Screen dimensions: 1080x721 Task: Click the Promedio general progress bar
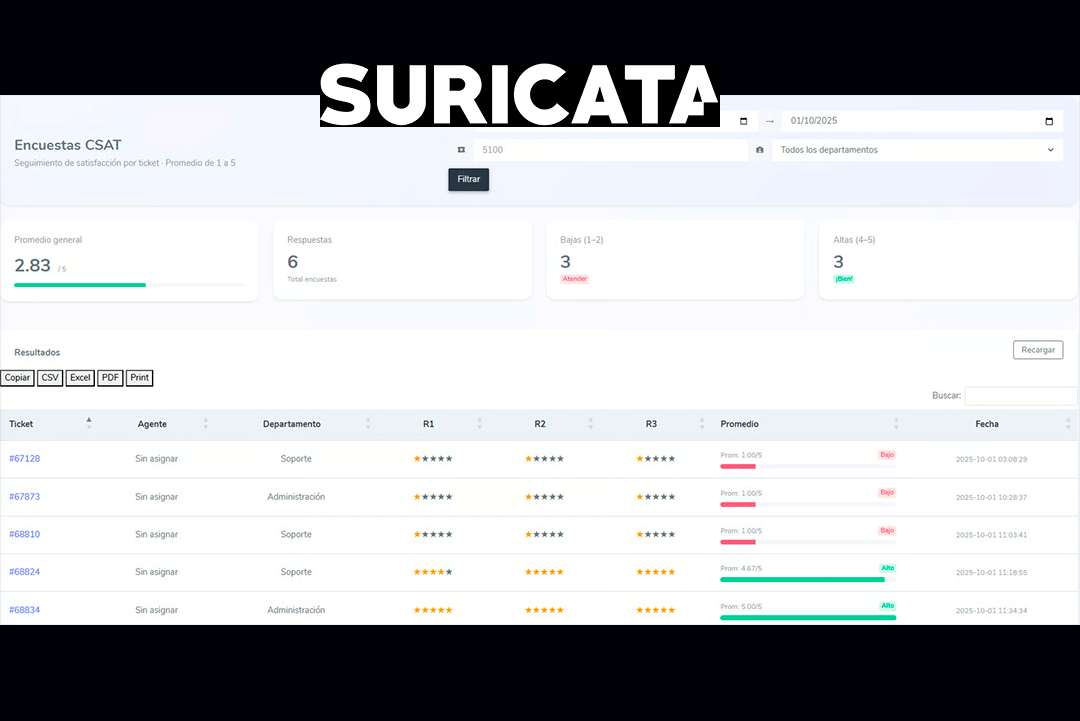pyautogui.click(x=128, y=285)
